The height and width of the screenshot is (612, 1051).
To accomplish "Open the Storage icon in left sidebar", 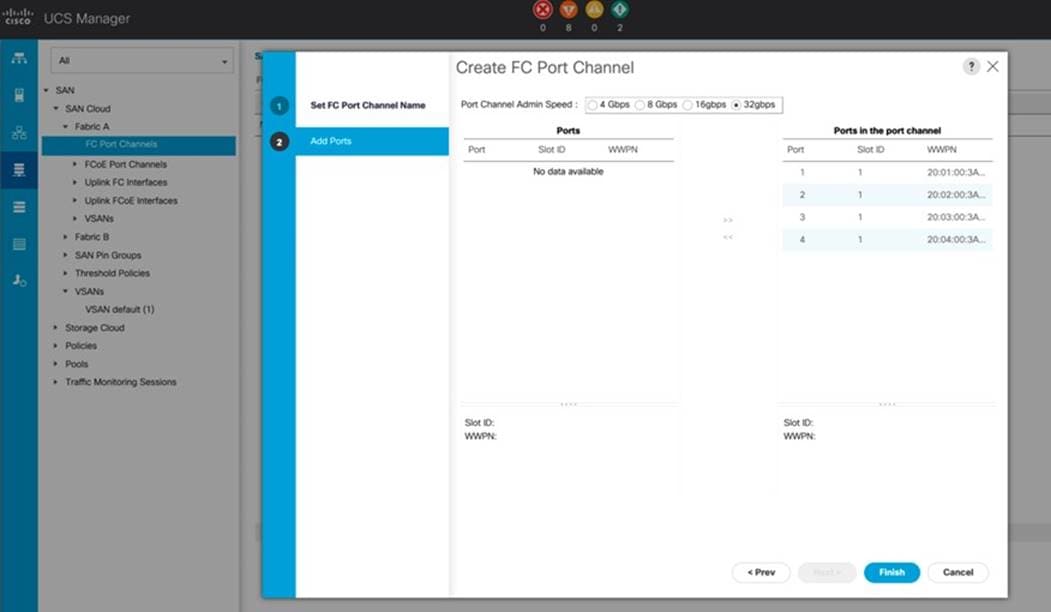I will click(x=19, y=244).
